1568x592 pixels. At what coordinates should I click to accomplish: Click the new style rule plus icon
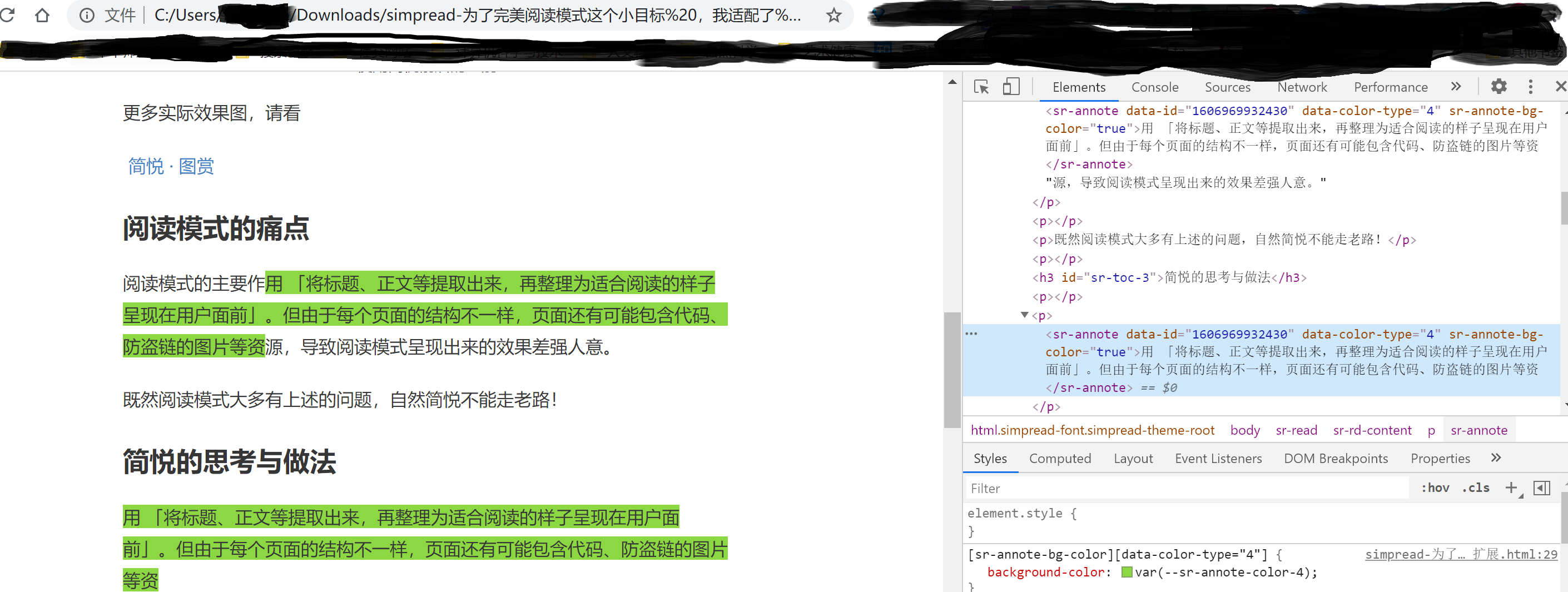1512,487
